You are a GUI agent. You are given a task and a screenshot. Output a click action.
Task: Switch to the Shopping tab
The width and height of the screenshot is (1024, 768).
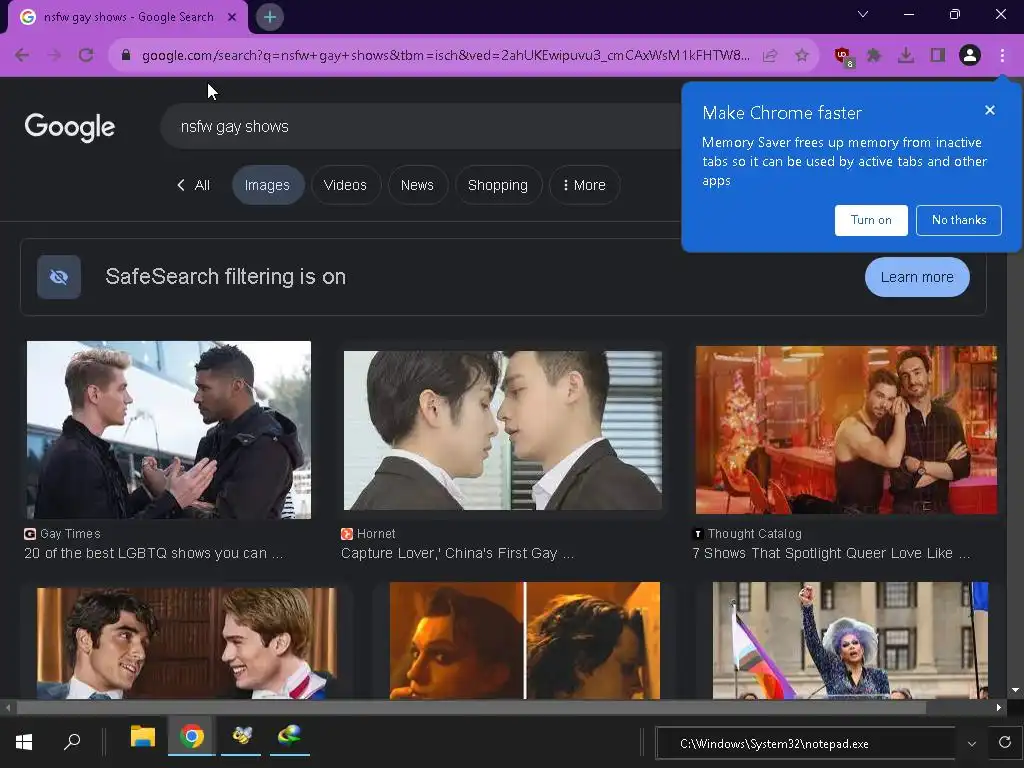coord(498,185)
